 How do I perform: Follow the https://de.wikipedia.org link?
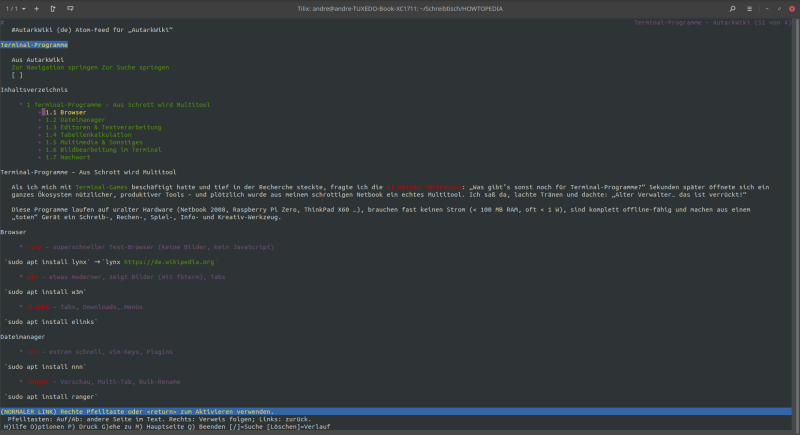tap(169, 262)
